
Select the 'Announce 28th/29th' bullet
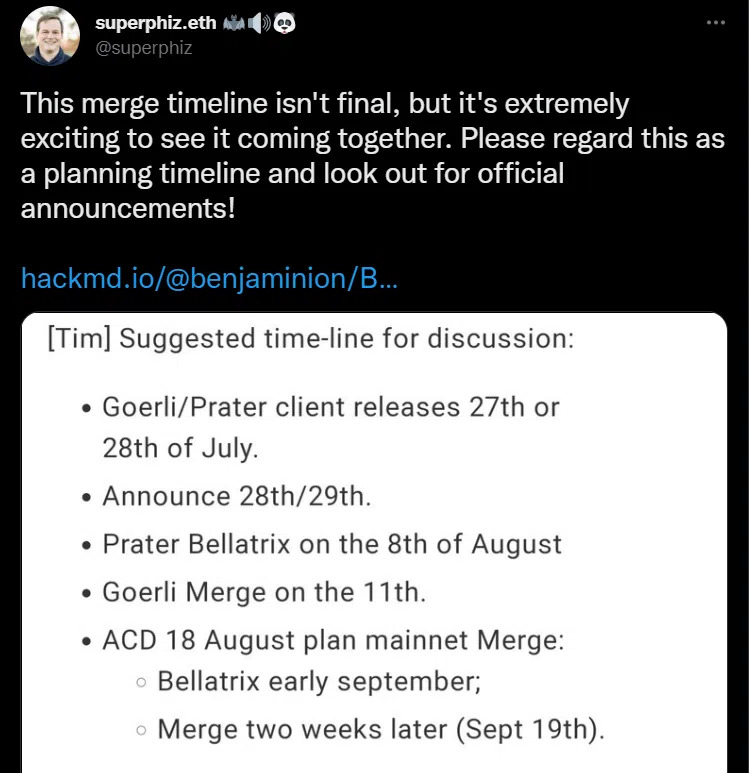(237, 496)
